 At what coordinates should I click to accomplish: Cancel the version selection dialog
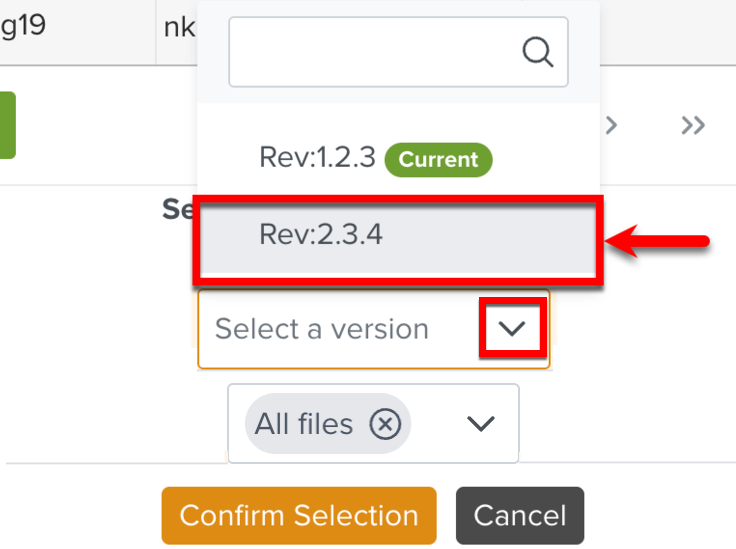(519, 516)
